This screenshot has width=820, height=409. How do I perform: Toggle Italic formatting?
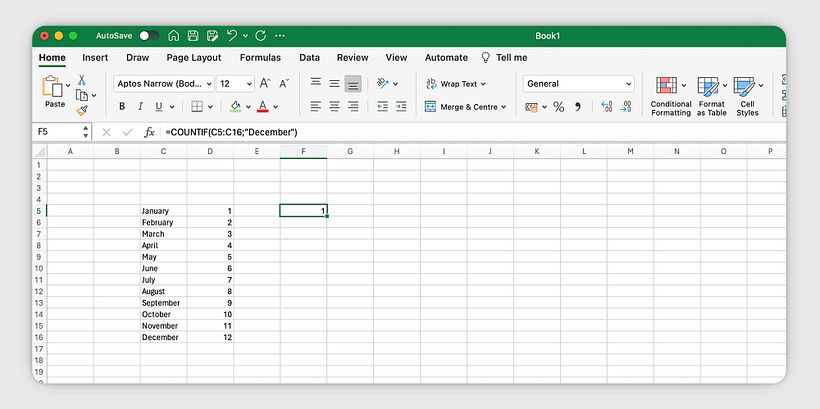pos(140,107)
